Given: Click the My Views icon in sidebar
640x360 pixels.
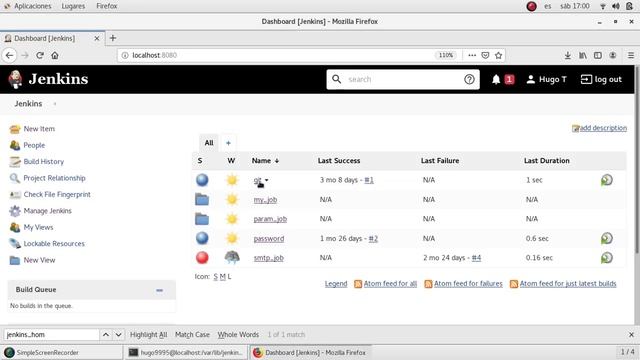Looking at the screenshot, I should tap(15, 227).
